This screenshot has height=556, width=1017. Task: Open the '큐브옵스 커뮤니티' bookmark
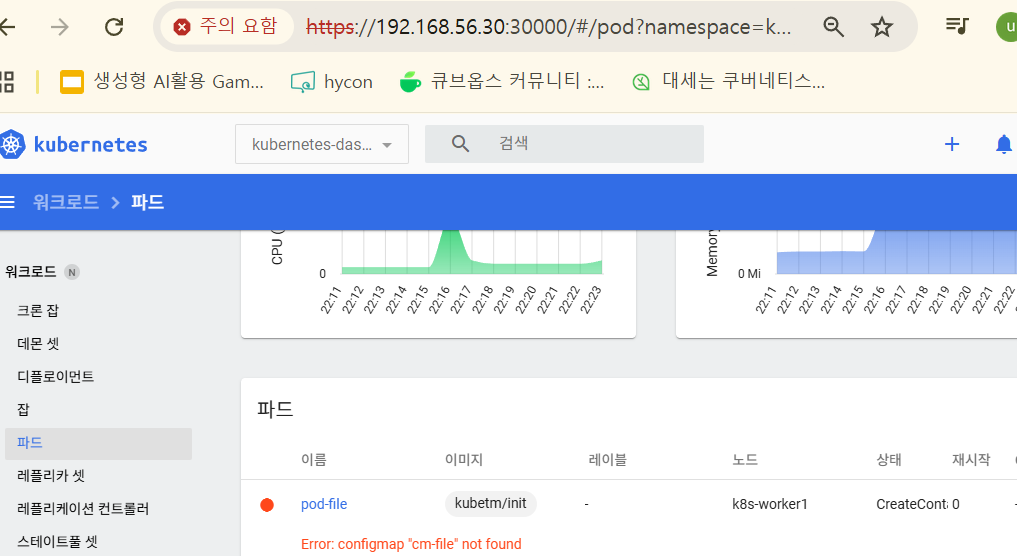tap(502, 82)
